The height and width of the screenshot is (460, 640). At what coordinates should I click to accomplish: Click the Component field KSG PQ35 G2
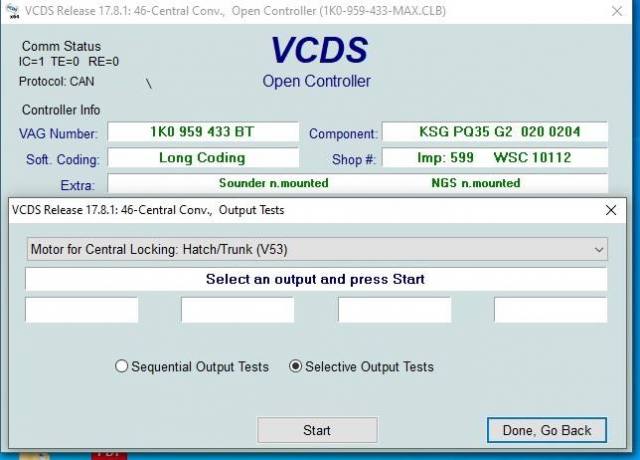click(x=494, y=132)
